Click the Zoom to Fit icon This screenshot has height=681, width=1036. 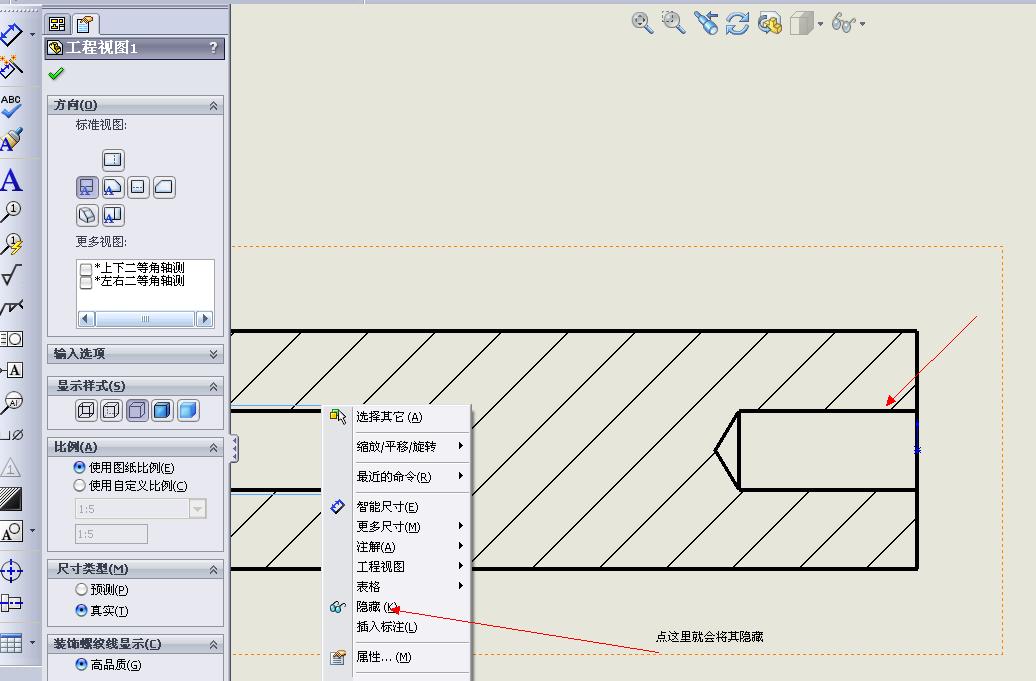point(642,23)
